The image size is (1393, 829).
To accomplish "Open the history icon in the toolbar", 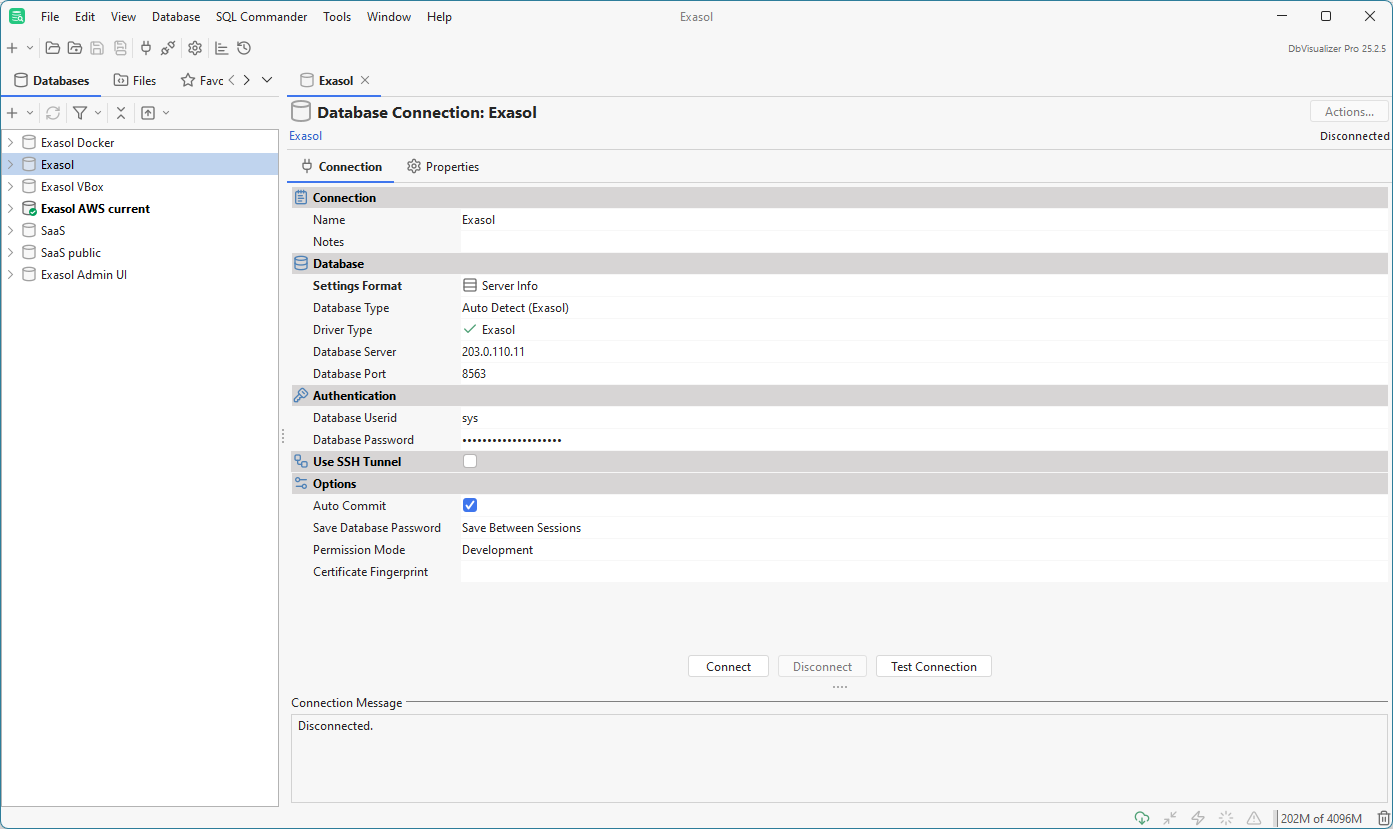I will 244,47.
